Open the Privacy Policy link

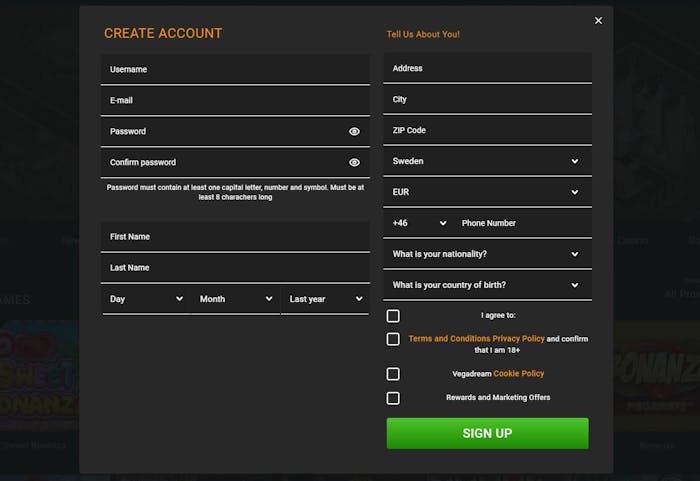(518, 339)
